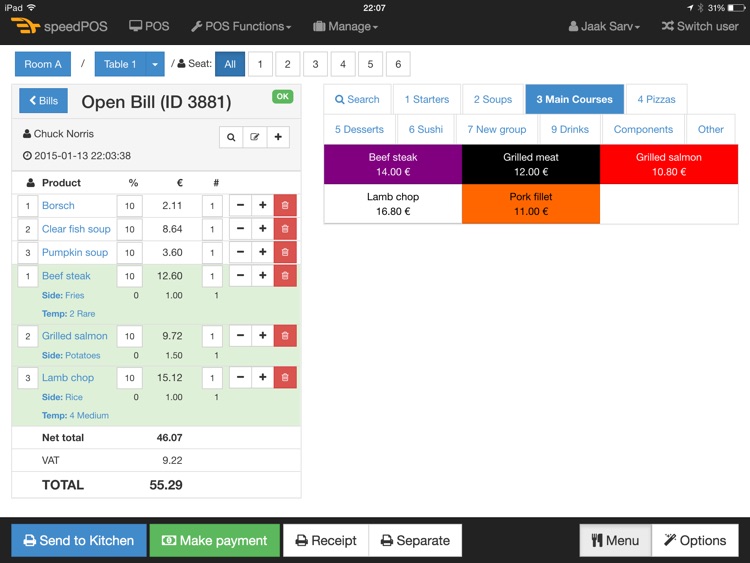Go to the POS screen
This screenshot has width=750, height=563.
(149, 26)
